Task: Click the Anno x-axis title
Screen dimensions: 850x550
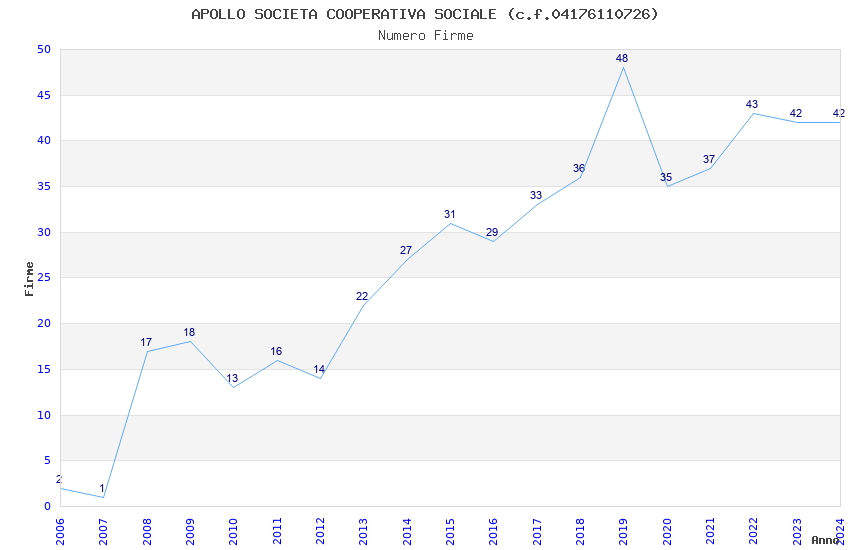Action: tap(825, 540)
